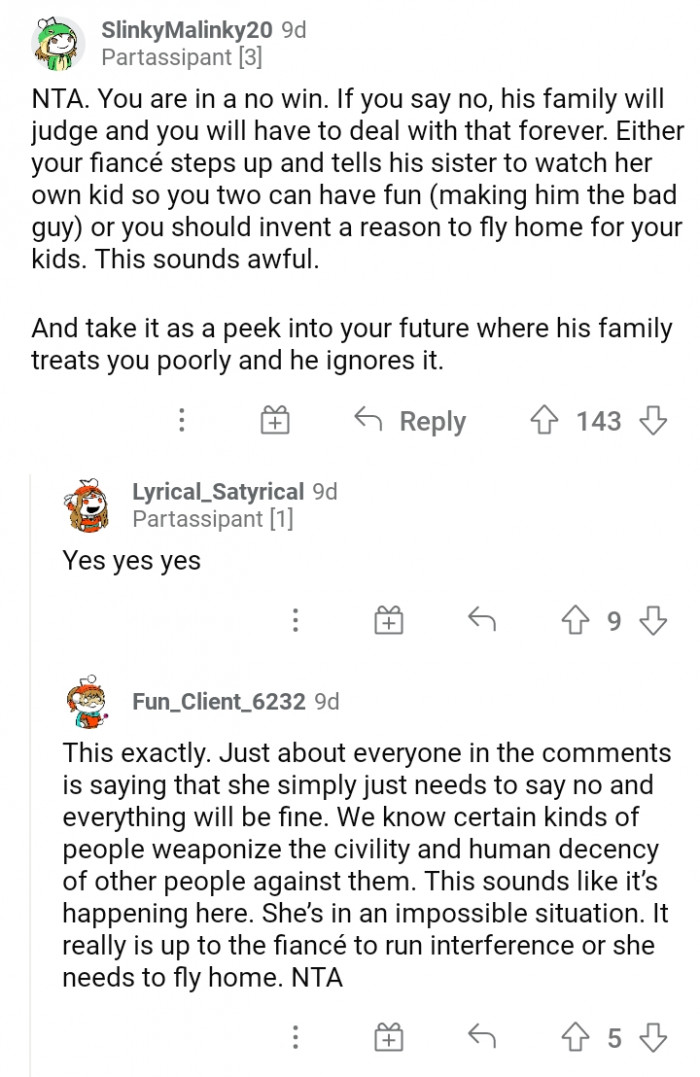Select the 143 vote count

pos(597,420)
